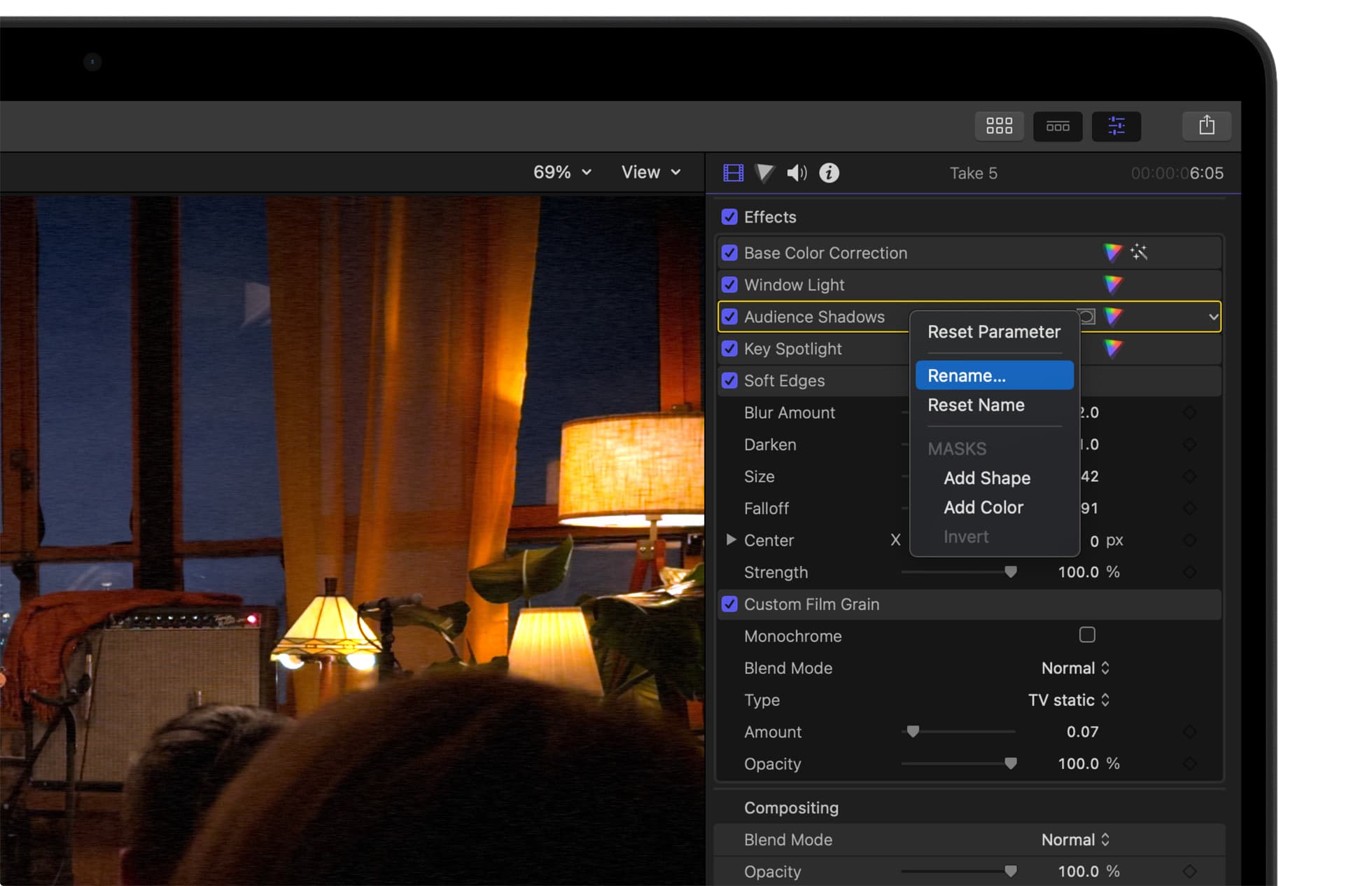Open Compositing Blend Mode popup
1372x886 pixels.
click(x=1075, y=839)
